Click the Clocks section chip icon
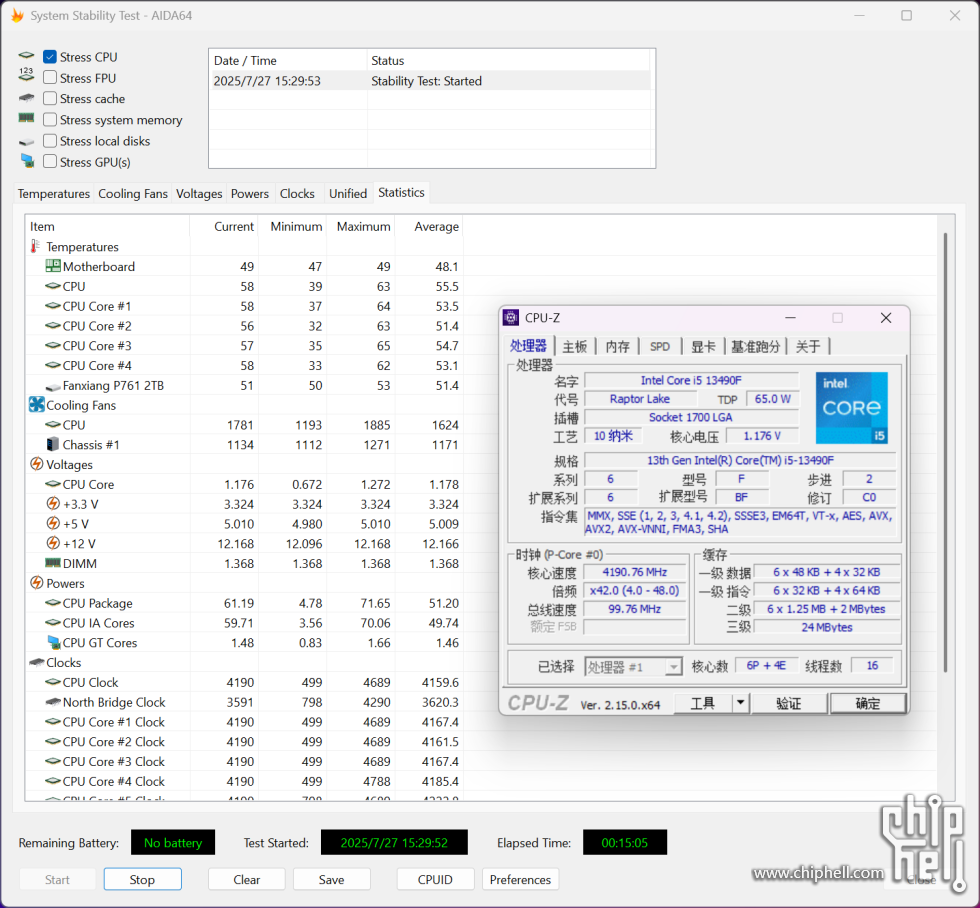 coord(37,662)
